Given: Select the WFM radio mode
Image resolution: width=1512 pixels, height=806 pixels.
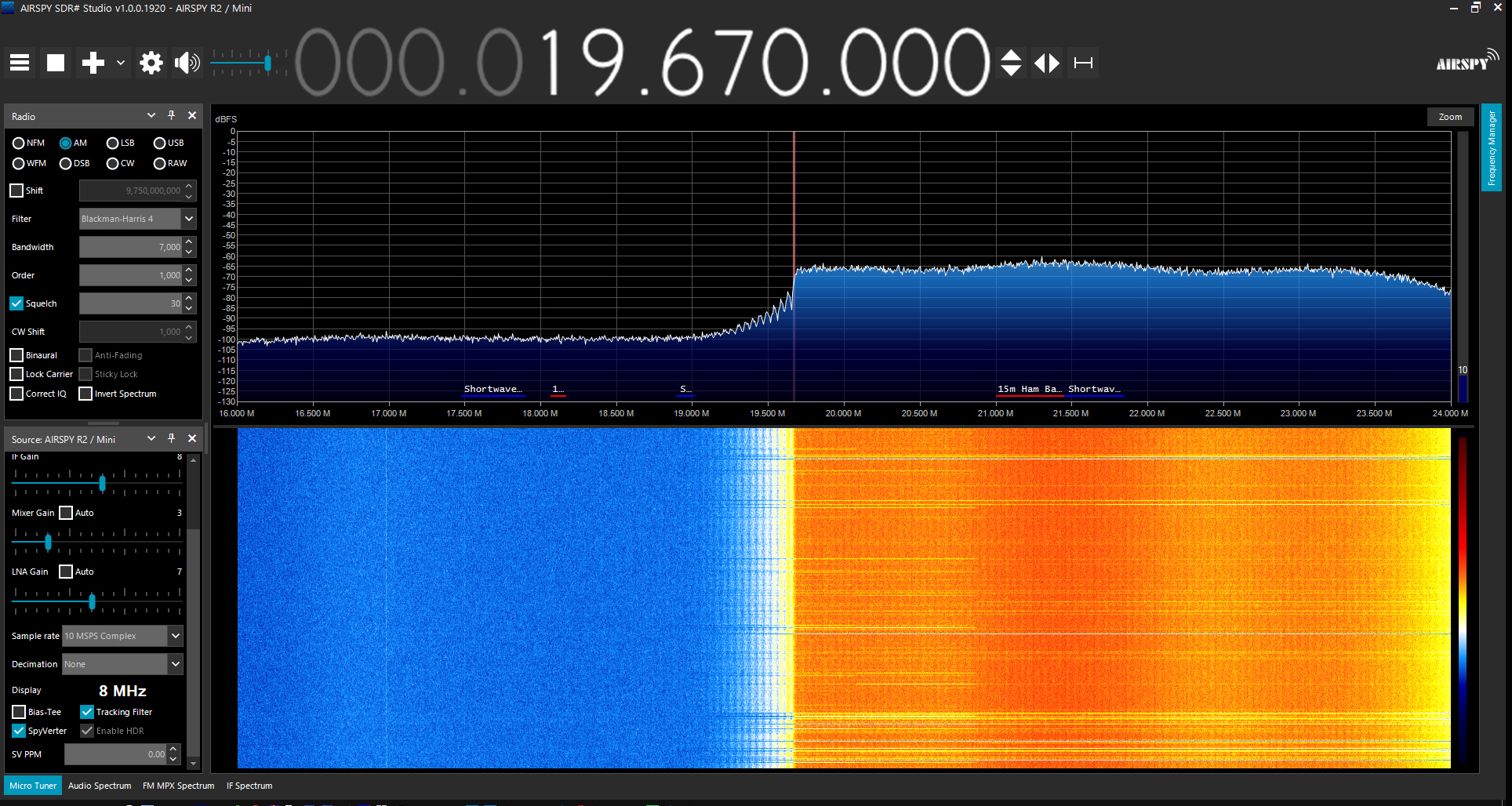Looking at the screenshot, I should tap(19, 163).
